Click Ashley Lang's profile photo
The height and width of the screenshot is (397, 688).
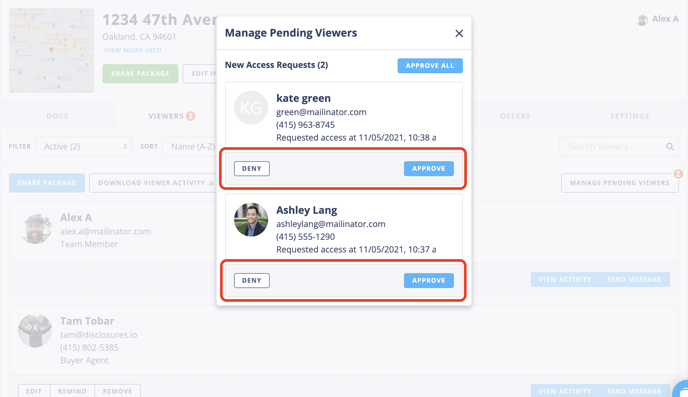(251, 219)
